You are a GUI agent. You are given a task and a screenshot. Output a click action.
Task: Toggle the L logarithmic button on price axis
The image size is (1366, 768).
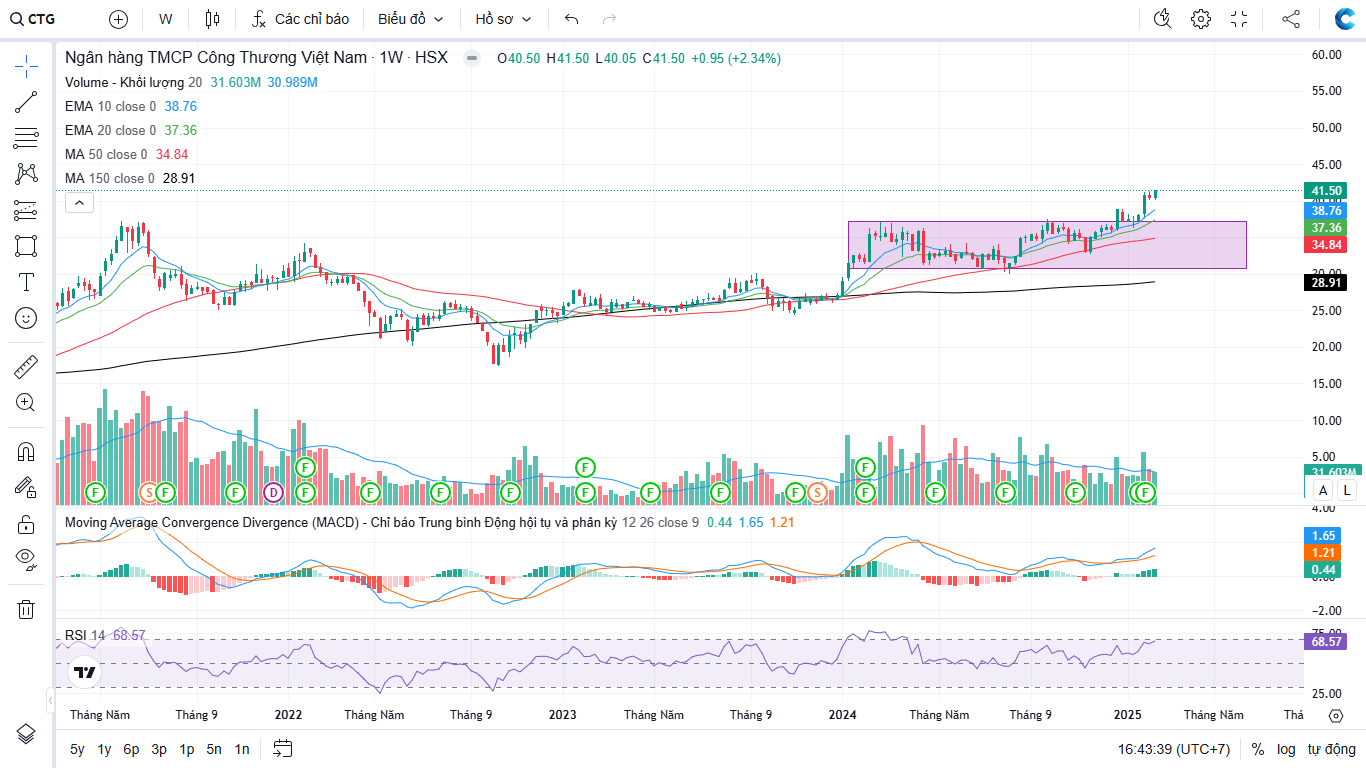1347,490
